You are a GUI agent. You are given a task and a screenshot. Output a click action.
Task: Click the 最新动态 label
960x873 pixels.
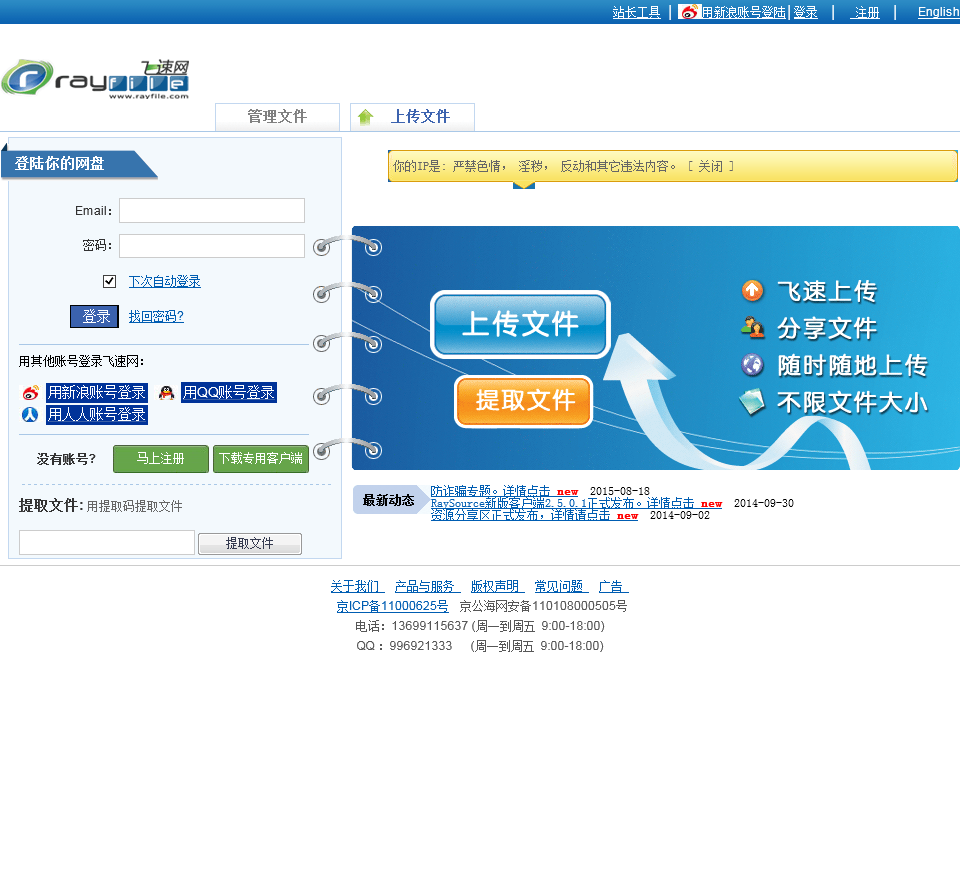[x=388, y=500]
